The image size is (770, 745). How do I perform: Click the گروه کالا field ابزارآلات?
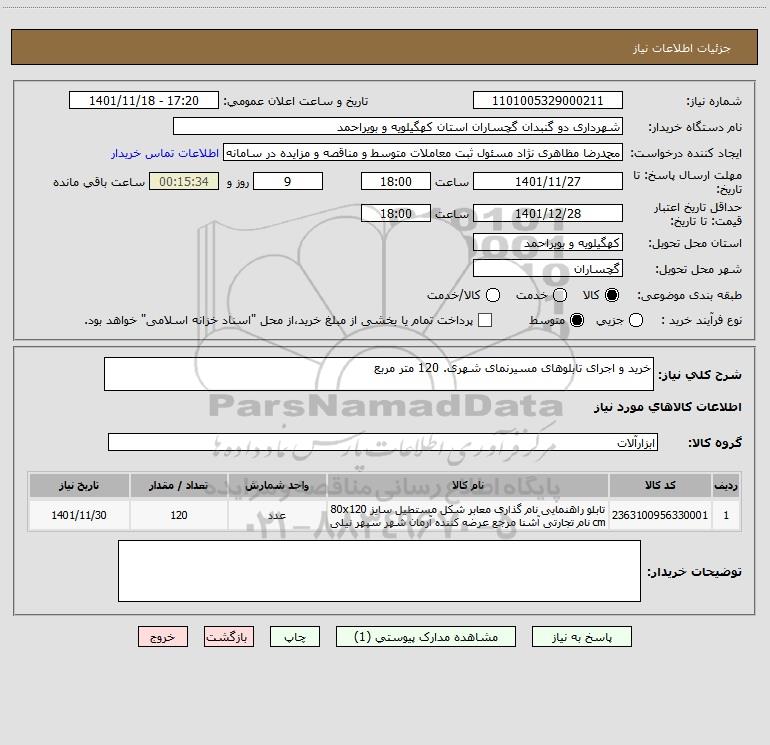point(383,442)
